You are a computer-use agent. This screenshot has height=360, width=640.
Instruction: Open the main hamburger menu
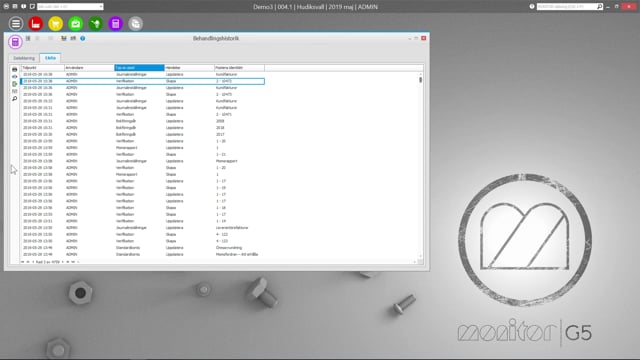(16, 24)
